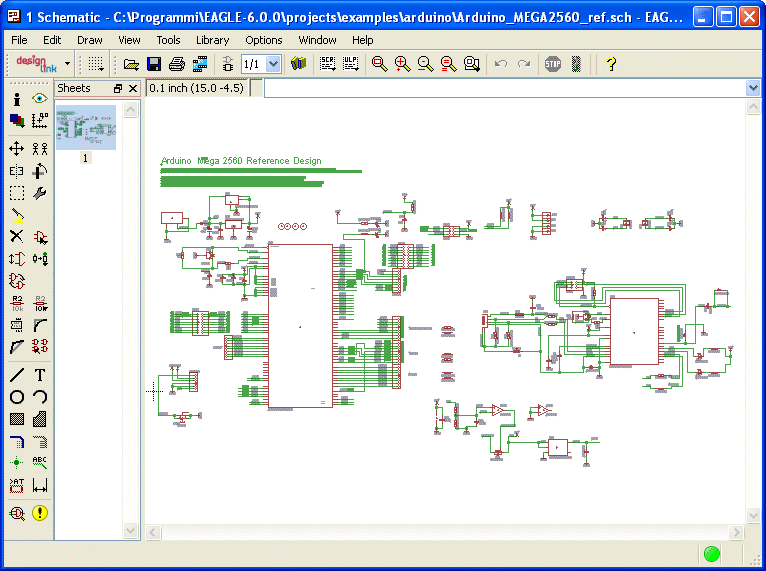The width and height of the screenshot is (766, 571).
Task: Open the Display layers tool
Action: click(x=17, y=120)
